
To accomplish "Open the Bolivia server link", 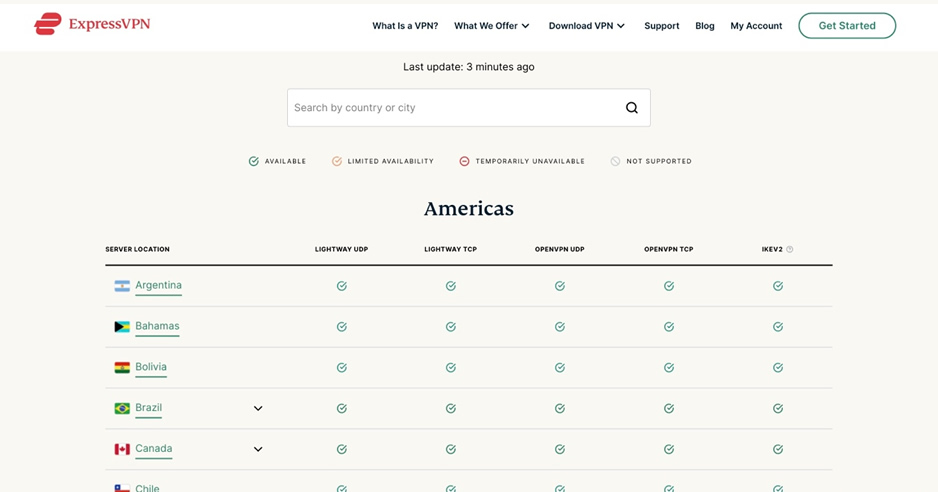I will coord(151,367).
